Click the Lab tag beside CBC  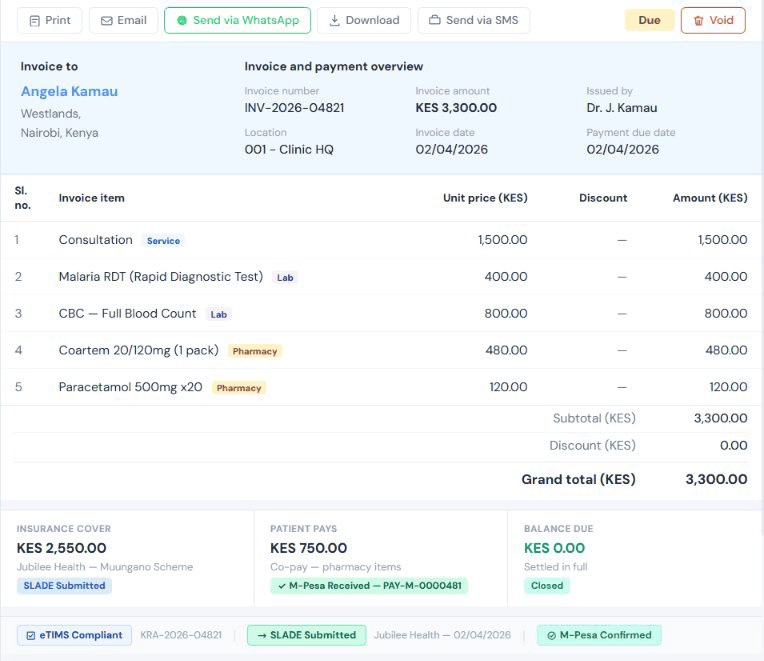click(x=219, y=315)
